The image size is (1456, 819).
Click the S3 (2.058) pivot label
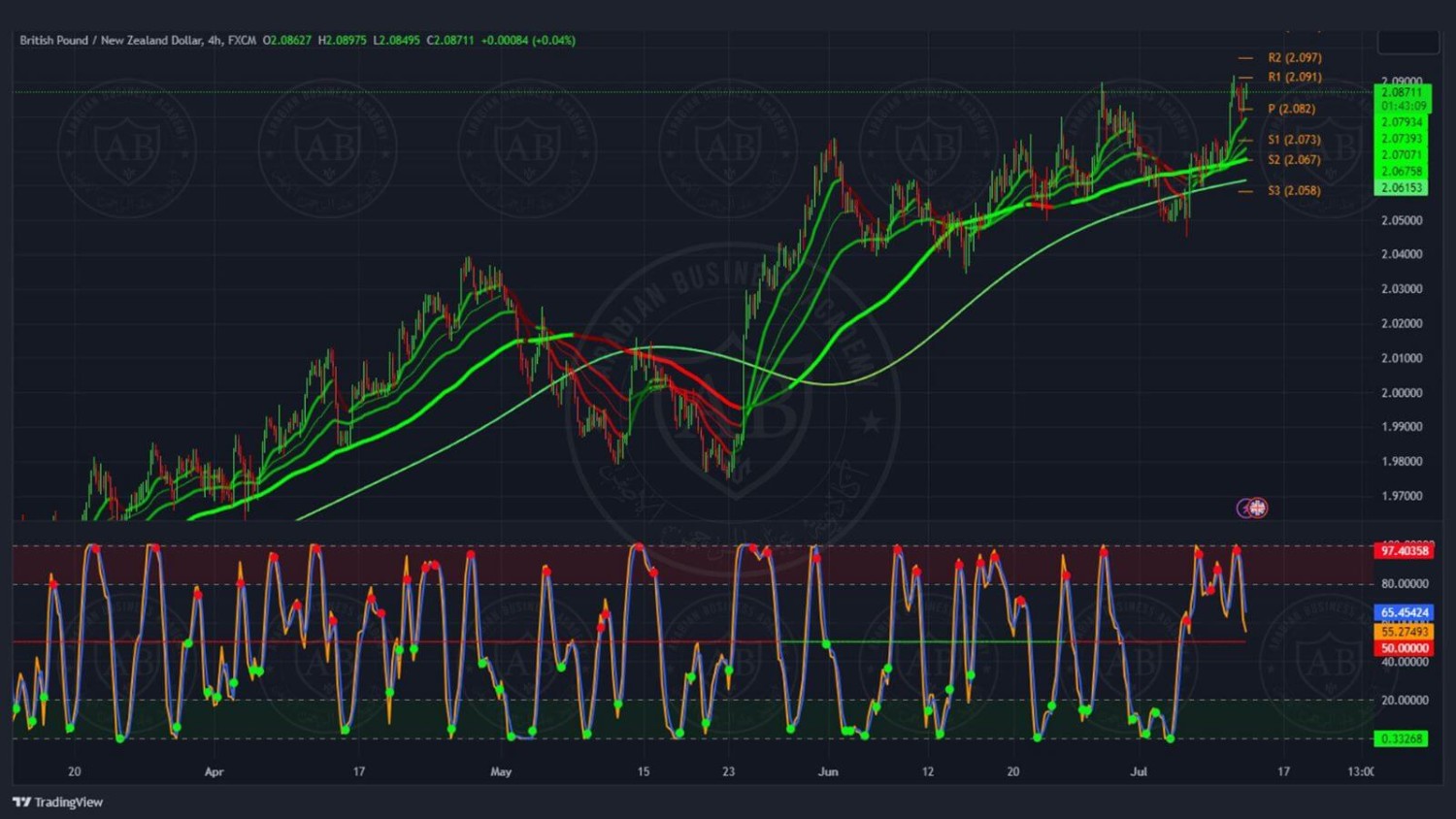click(x=1294, y=190)
